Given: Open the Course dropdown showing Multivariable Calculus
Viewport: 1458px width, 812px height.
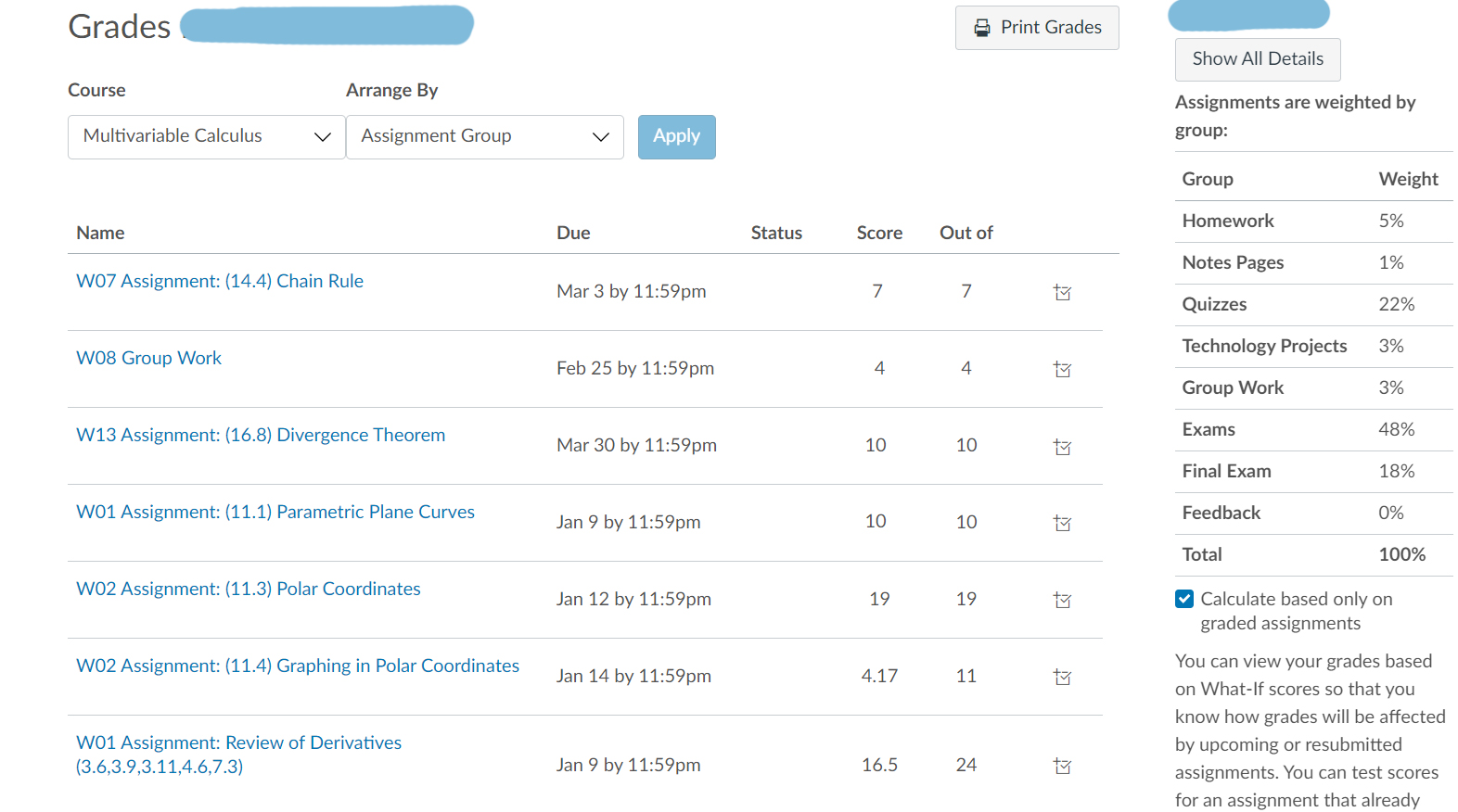Looking at the screenshot, I should click(206, 136).
